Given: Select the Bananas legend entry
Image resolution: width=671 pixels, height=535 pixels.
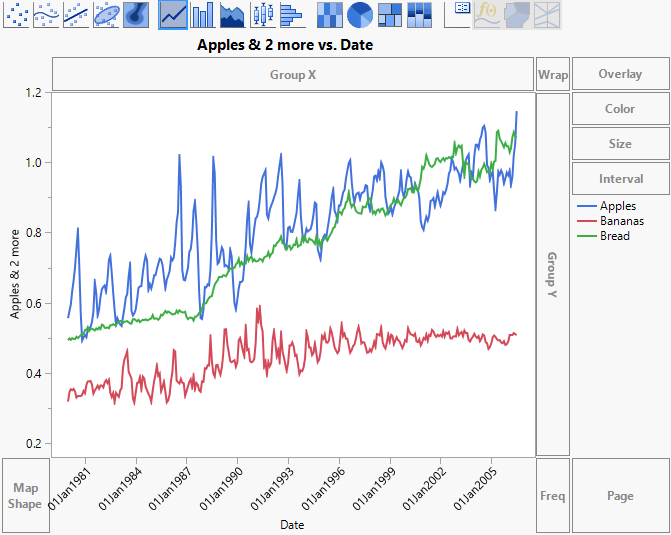Looking at the screenshot, I should pyautogui.click(x=621, y=221).
